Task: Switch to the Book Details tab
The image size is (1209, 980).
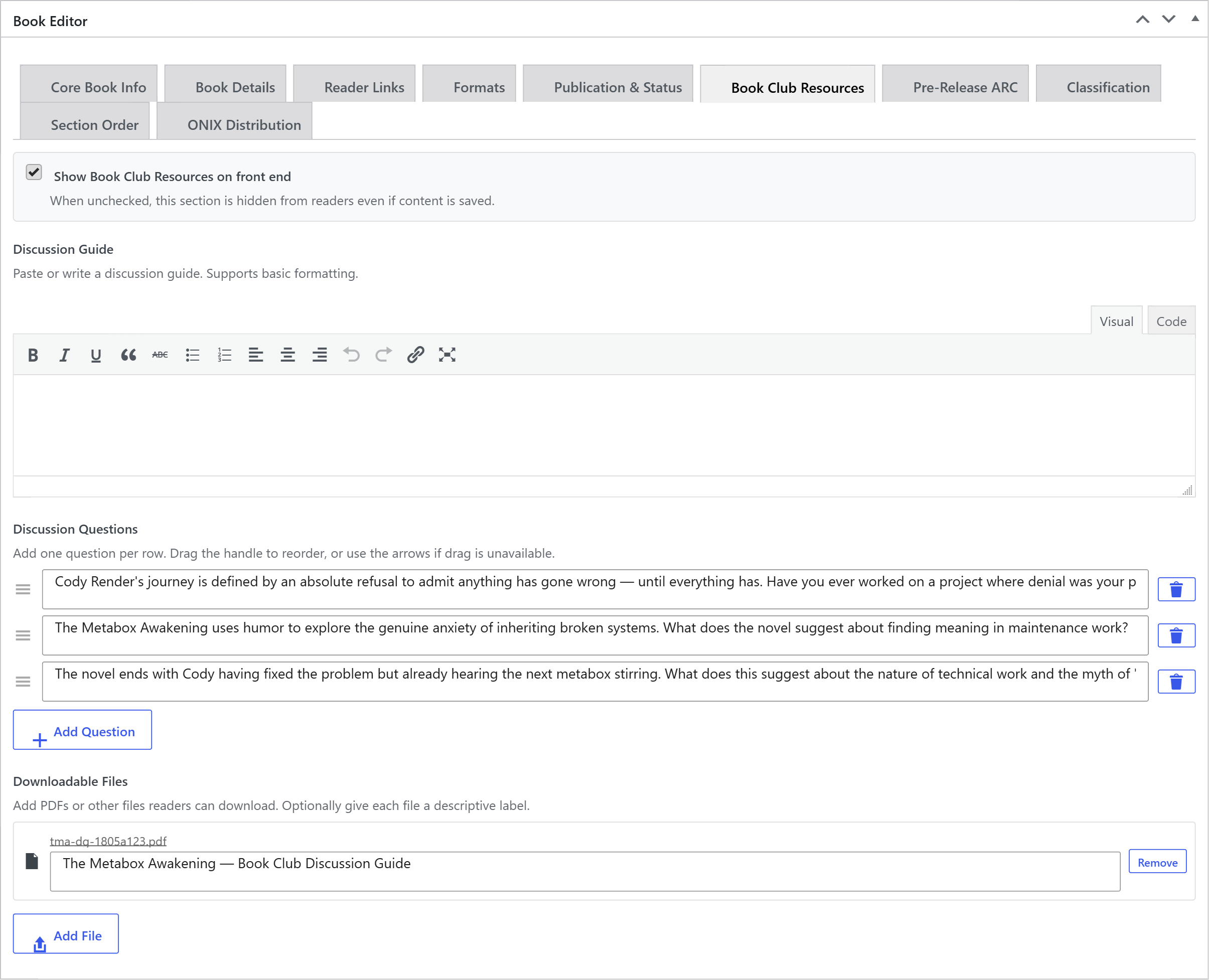Action: [x=225, y=84]
